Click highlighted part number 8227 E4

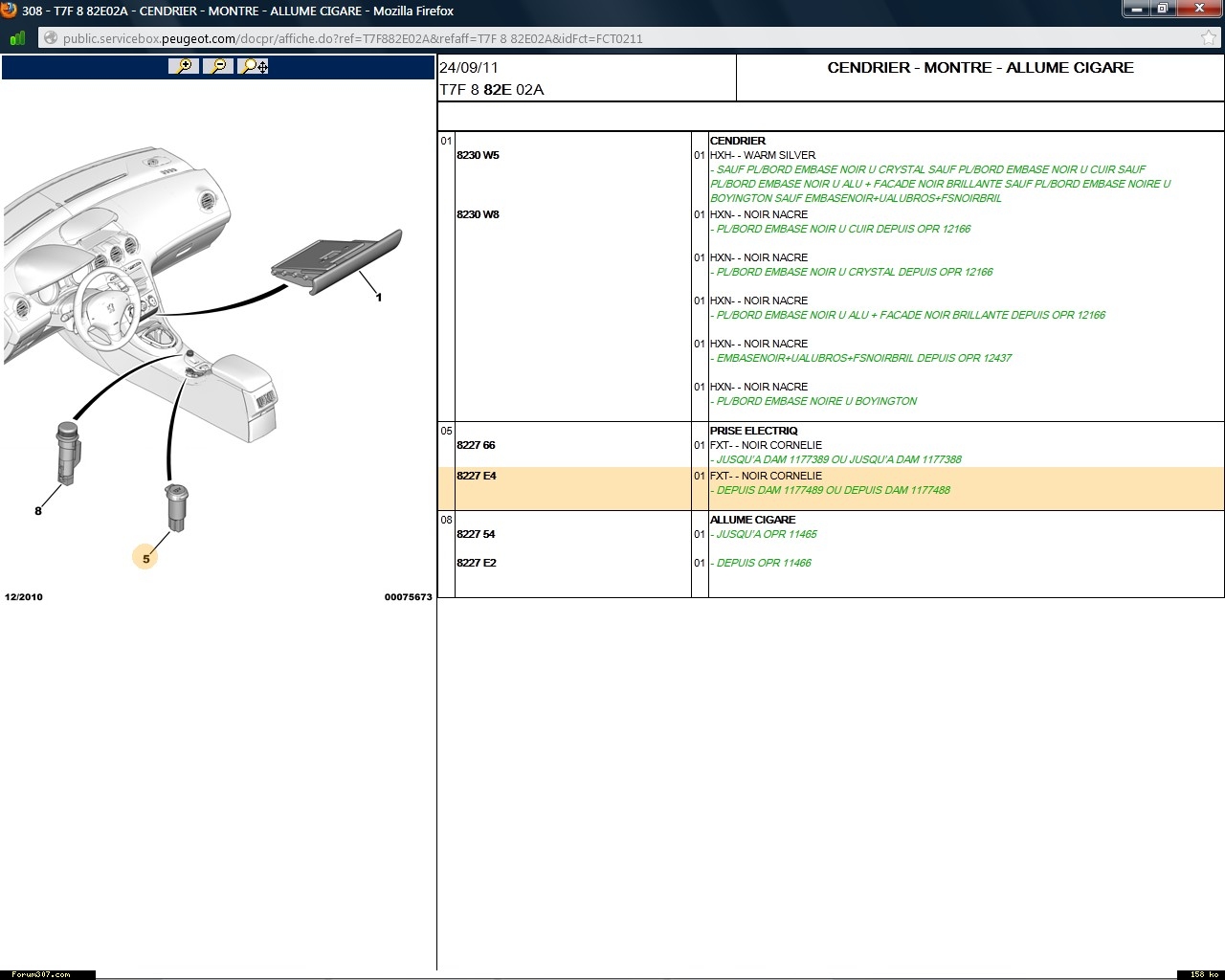coord(476,476)
